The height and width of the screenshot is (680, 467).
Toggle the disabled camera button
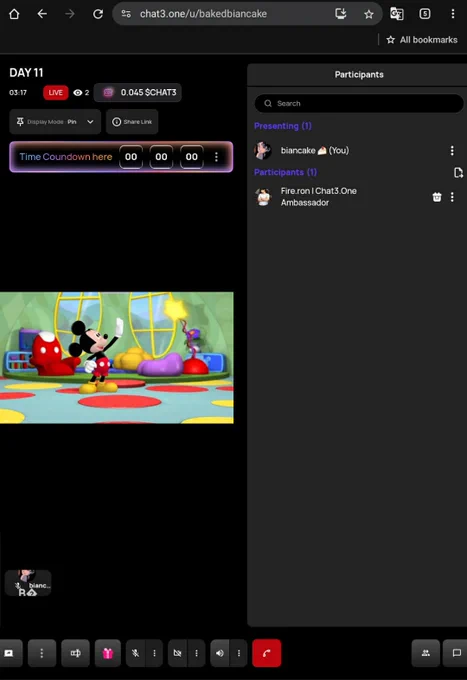click(x=177, y=653)
